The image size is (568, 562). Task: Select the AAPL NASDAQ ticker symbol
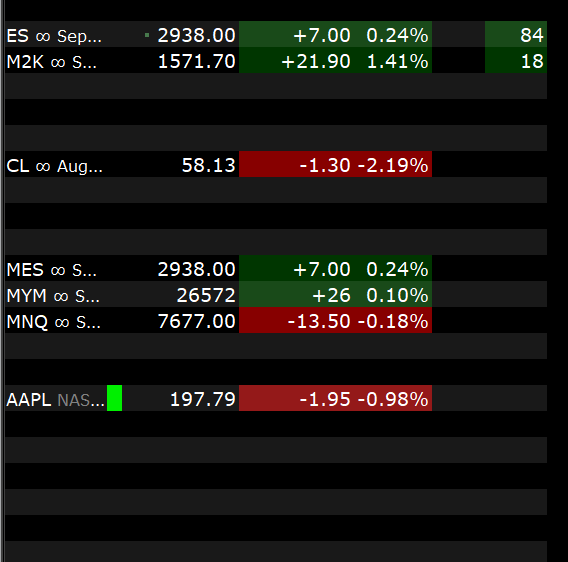point(29,400)
